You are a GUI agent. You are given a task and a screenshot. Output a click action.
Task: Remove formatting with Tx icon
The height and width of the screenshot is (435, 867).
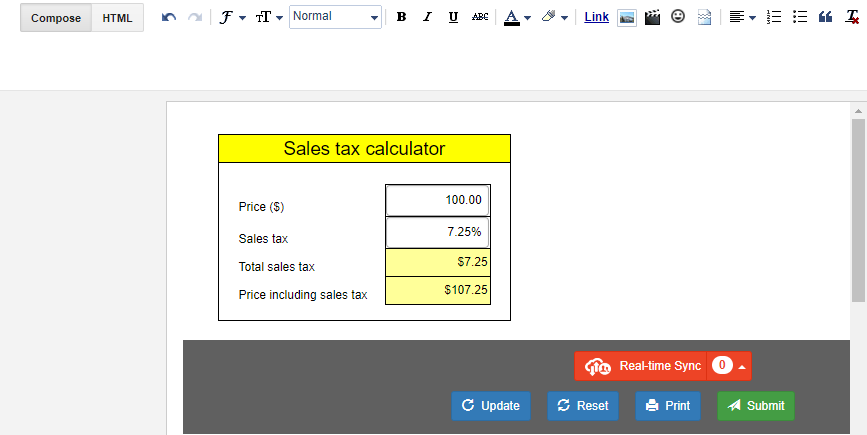coord(853,17)
